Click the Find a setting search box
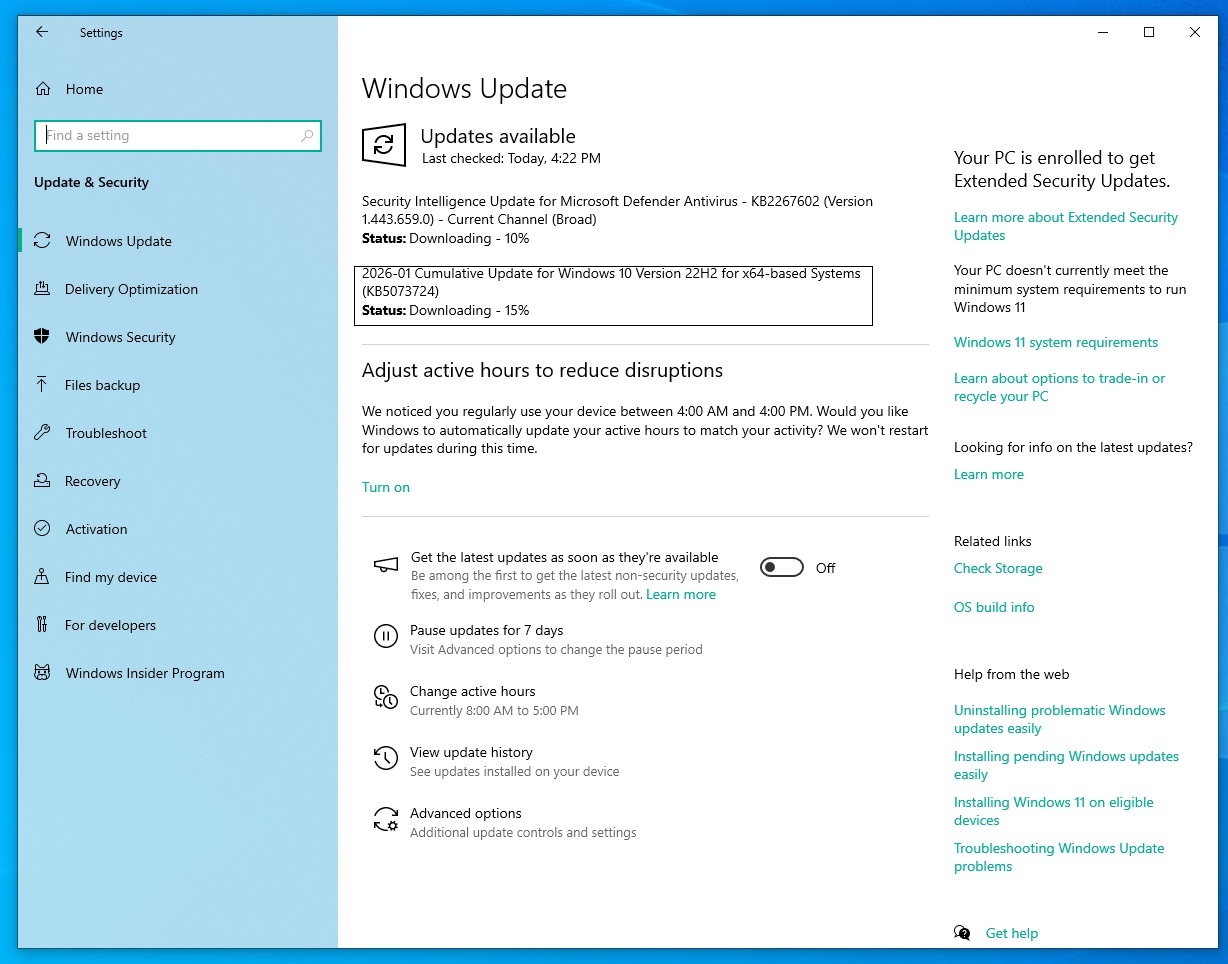Screen dimensions: 1228x964 point(178,135)
